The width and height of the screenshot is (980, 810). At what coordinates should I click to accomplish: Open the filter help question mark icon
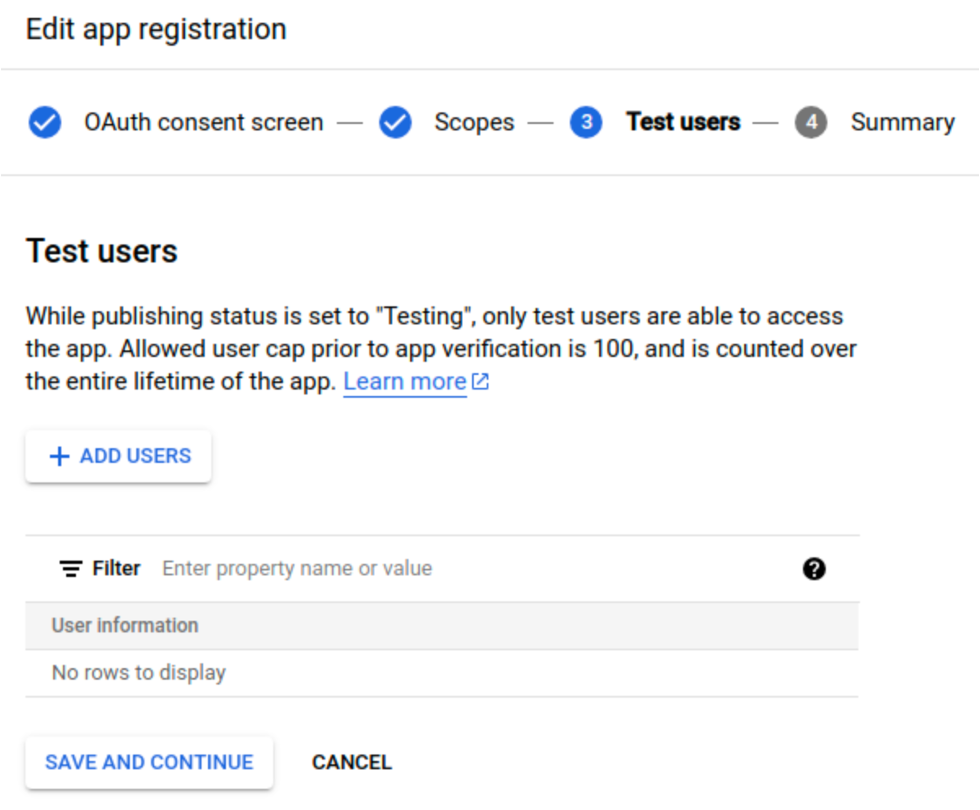point(815,568)
